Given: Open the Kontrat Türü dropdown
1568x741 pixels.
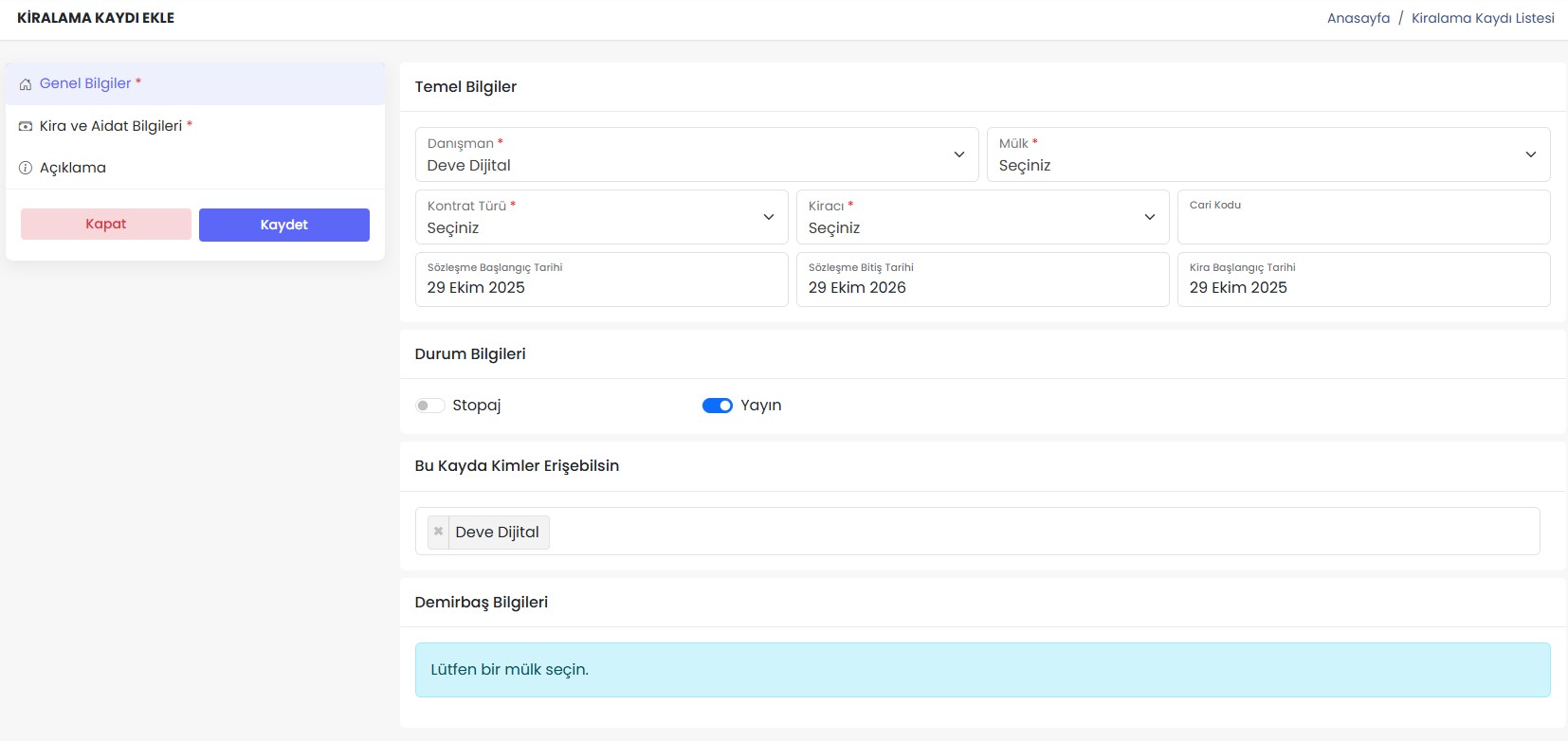Looking at the screenshot, I should (x=601, y=217).
